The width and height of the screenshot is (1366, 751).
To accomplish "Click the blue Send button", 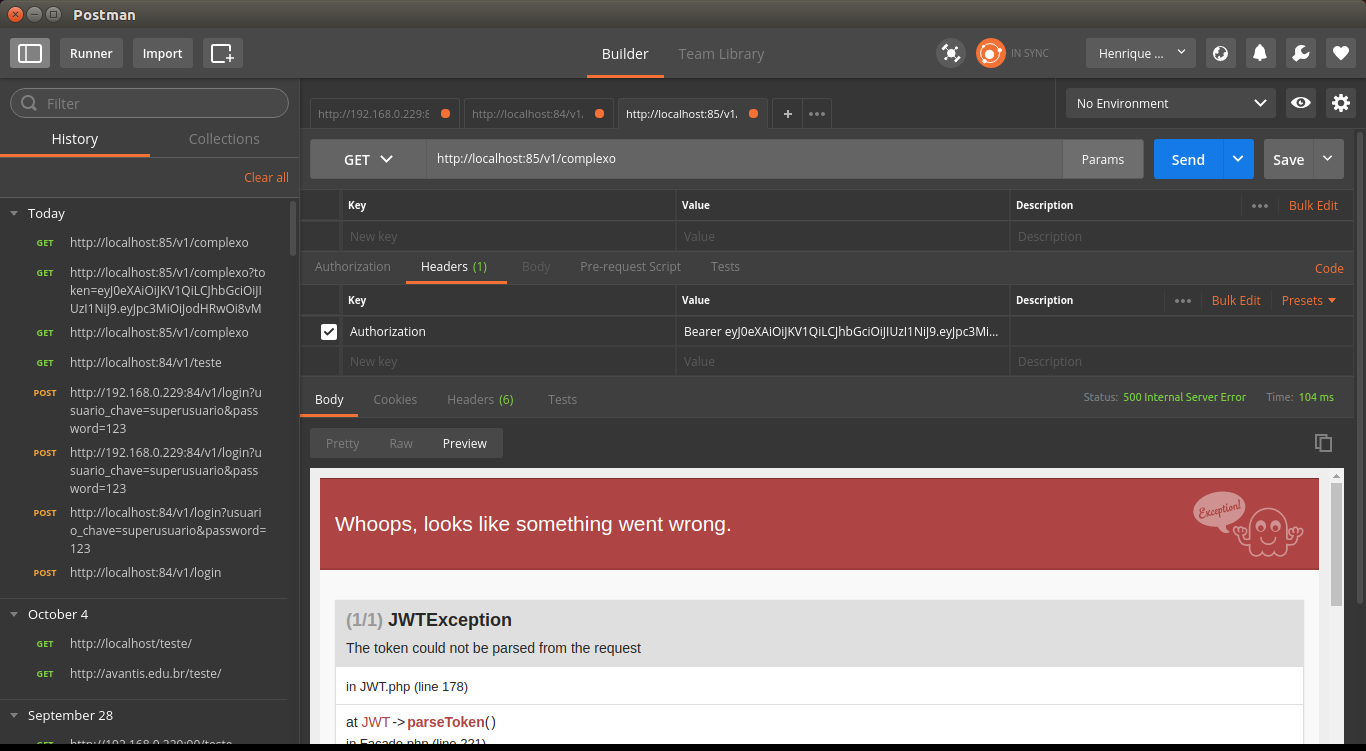I will tap(1188, 159).
